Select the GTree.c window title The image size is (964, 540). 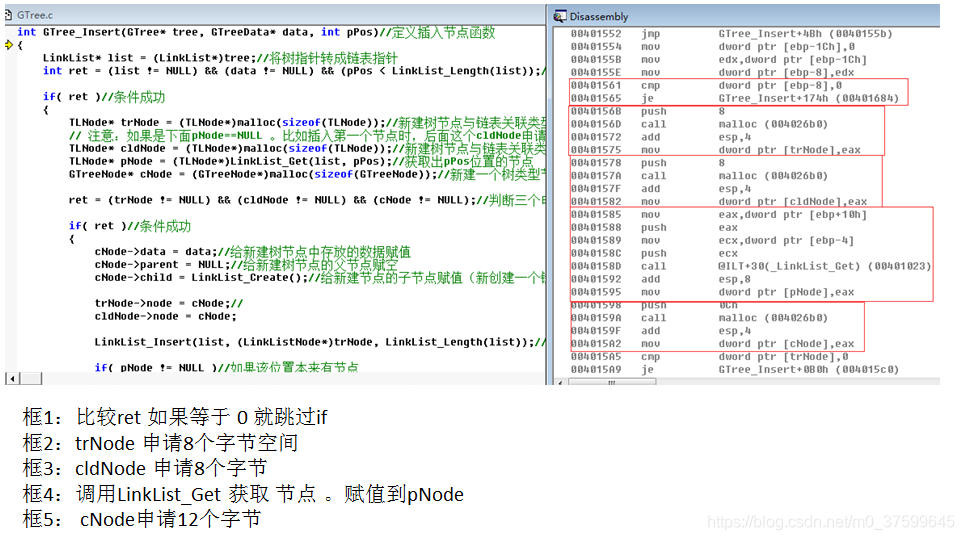point(35,15)
